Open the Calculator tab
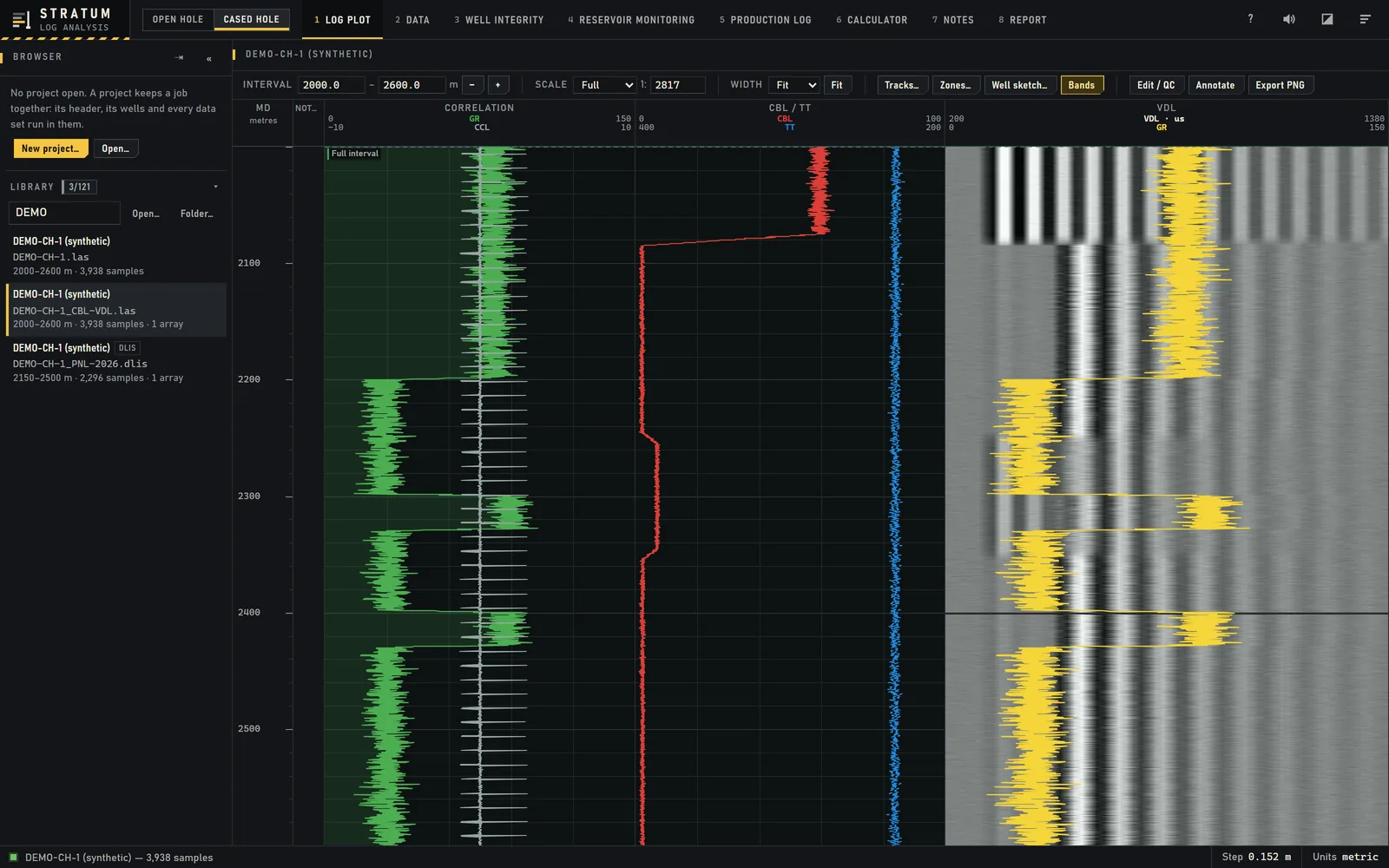1389x868 pixels. coord(872,19)
